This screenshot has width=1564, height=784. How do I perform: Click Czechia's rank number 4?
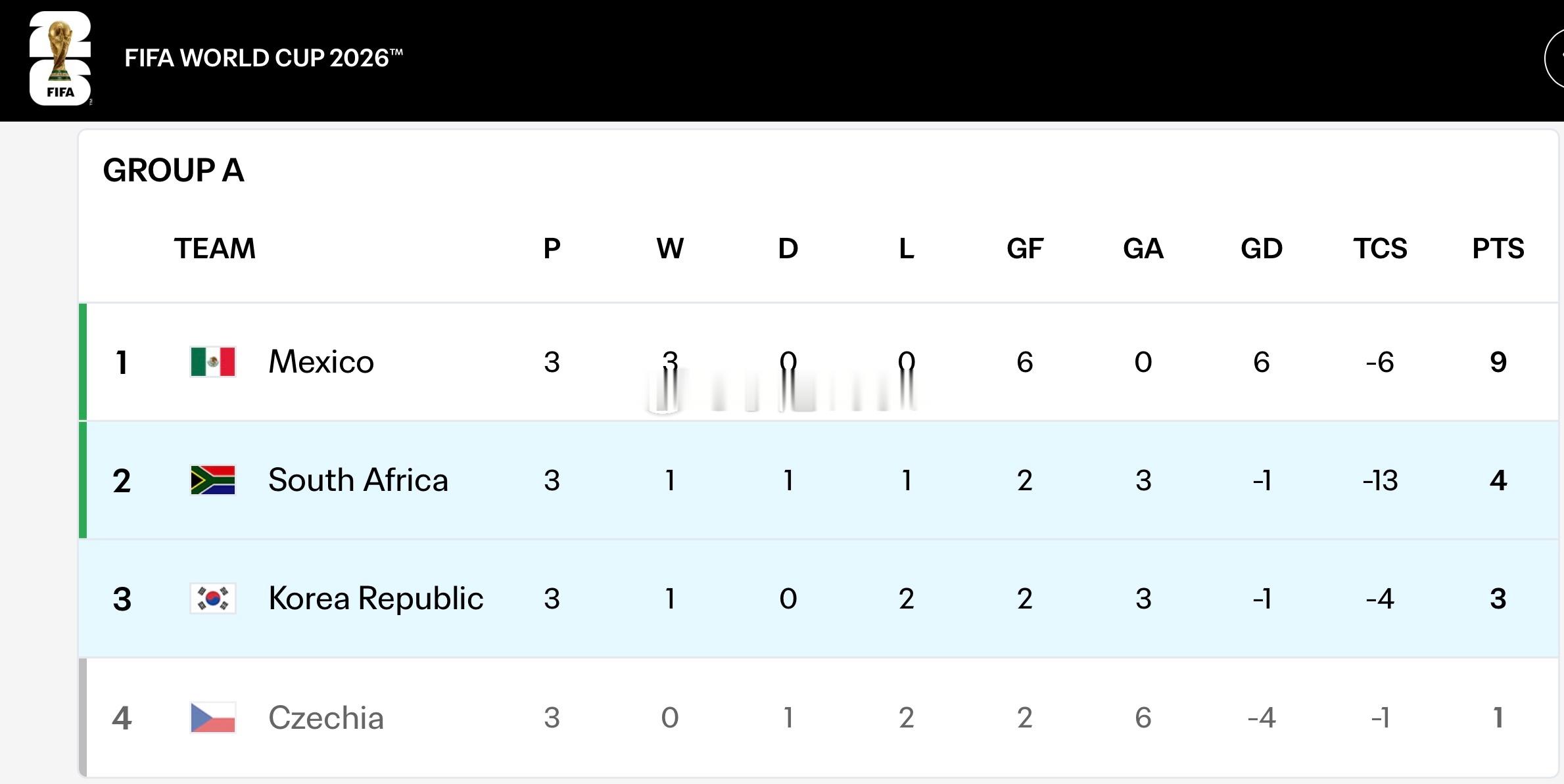coord(122,718)
